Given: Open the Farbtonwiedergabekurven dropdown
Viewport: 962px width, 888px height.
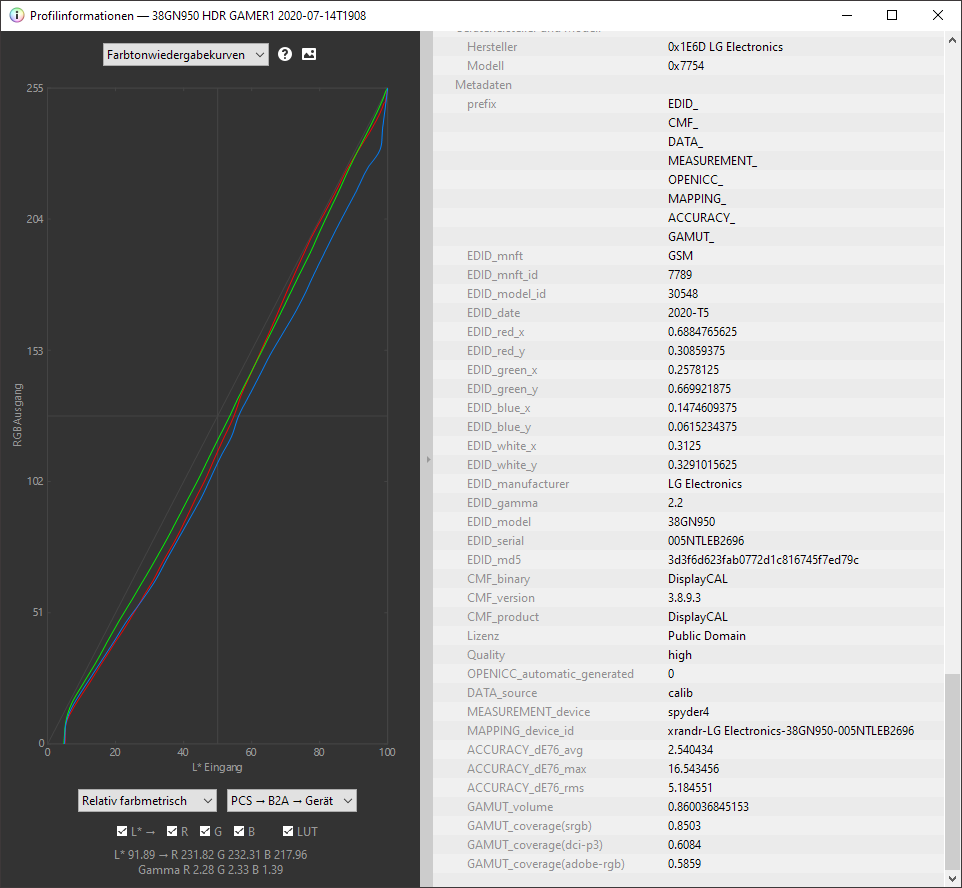Looking at the screenshot, I should 186,55.
